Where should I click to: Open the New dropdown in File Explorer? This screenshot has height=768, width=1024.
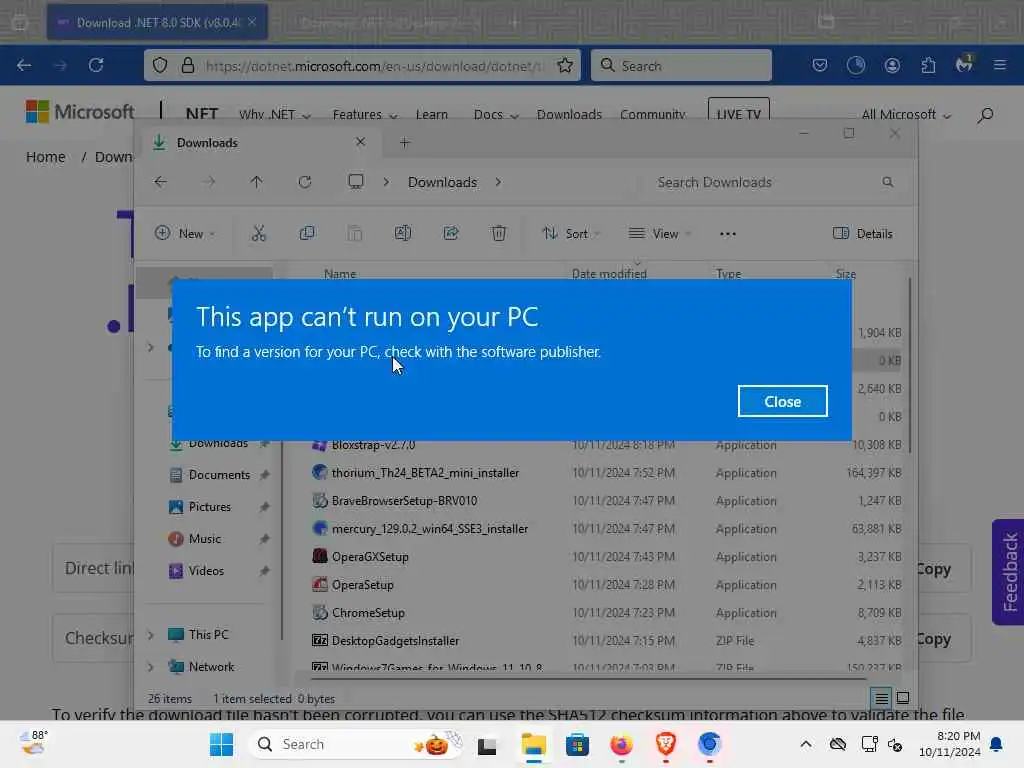point(185,233)
